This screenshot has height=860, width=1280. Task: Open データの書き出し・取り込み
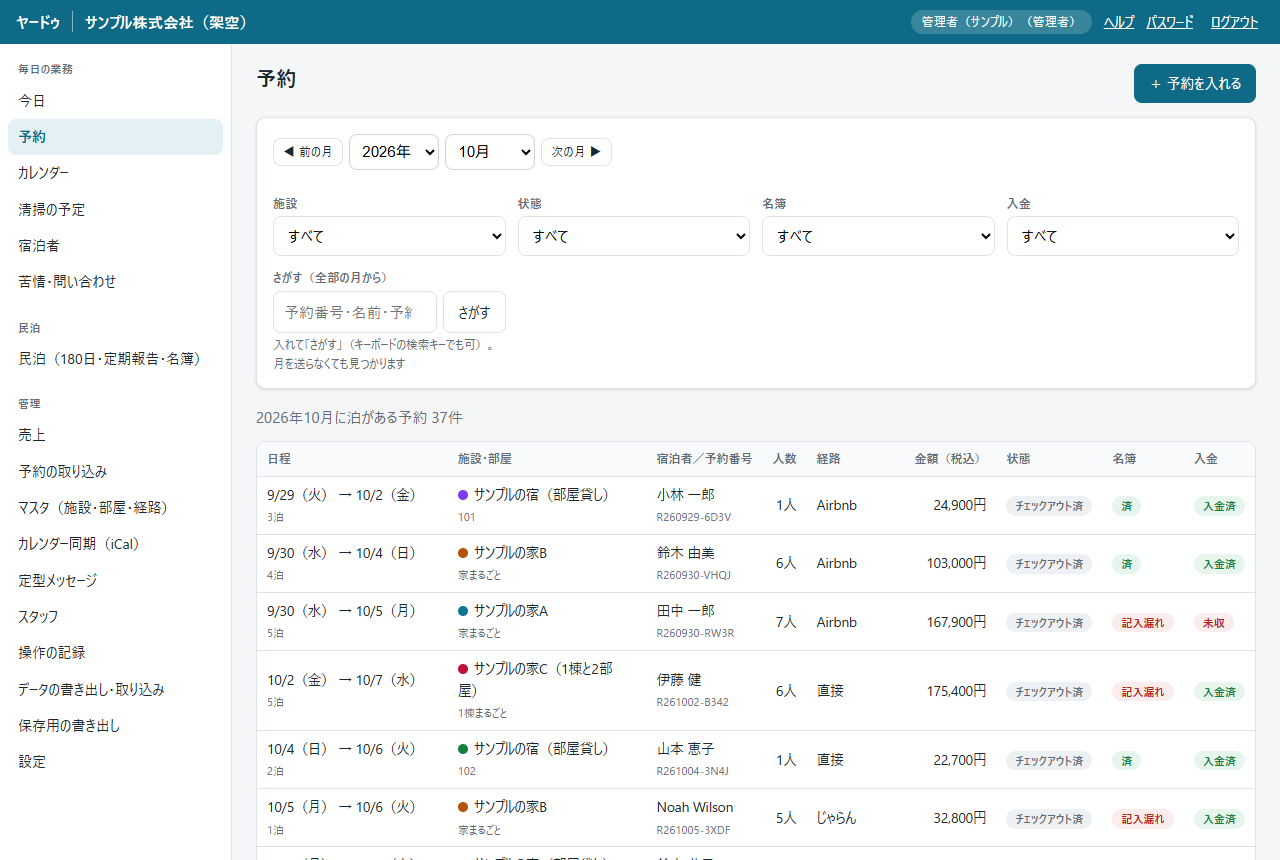click(x=115, y=689)
